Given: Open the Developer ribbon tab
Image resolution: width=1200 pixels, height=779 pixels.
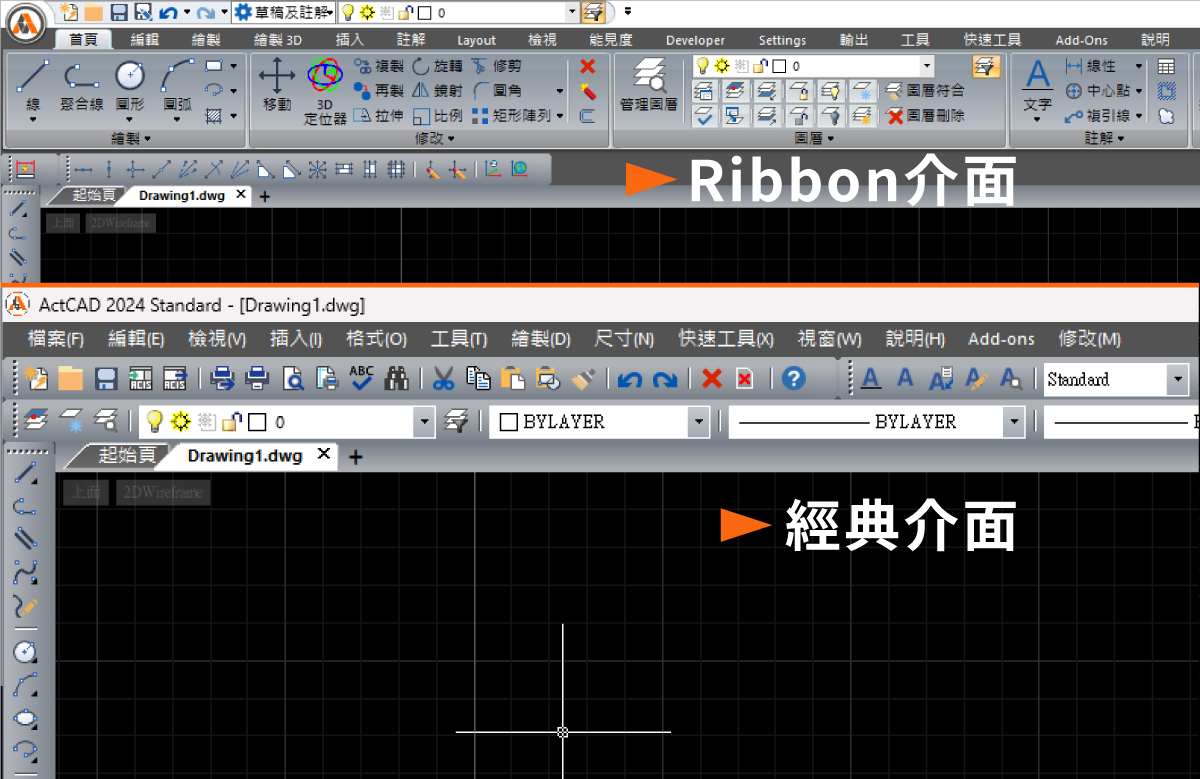Looking at the screenshot, I should pyautogui.click(x=695, y=40).
